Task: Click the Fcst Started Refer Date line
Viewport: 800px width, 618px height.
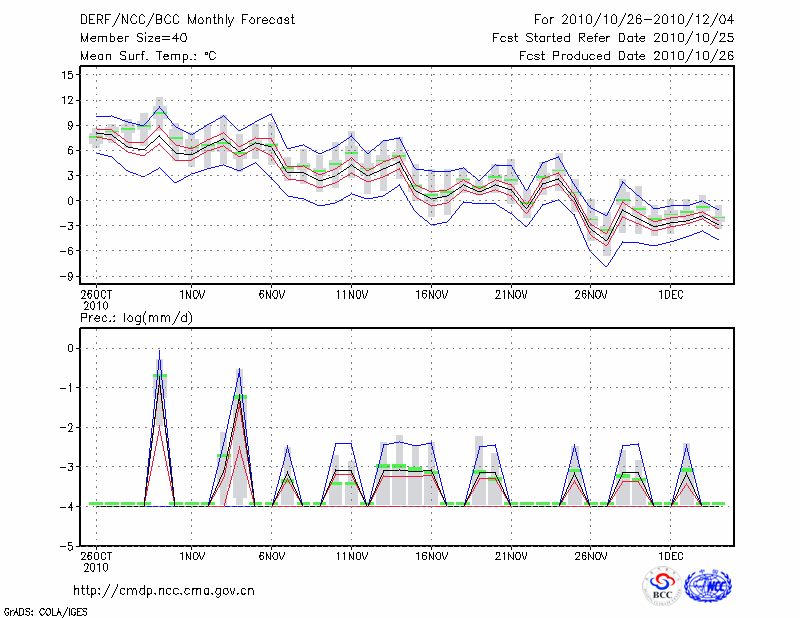Action: tap(613, 38)
